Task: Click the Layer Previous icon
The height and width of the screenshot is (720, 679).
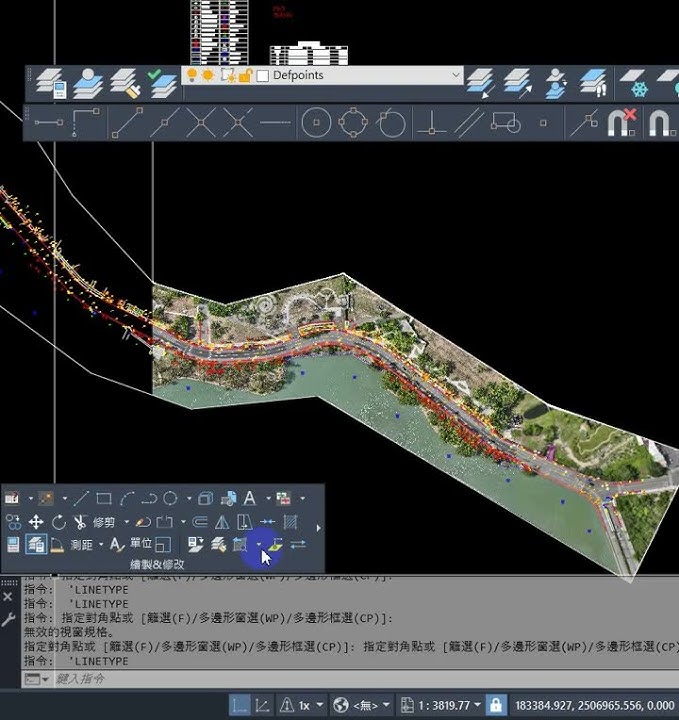Action: click(x=481, y=84)
